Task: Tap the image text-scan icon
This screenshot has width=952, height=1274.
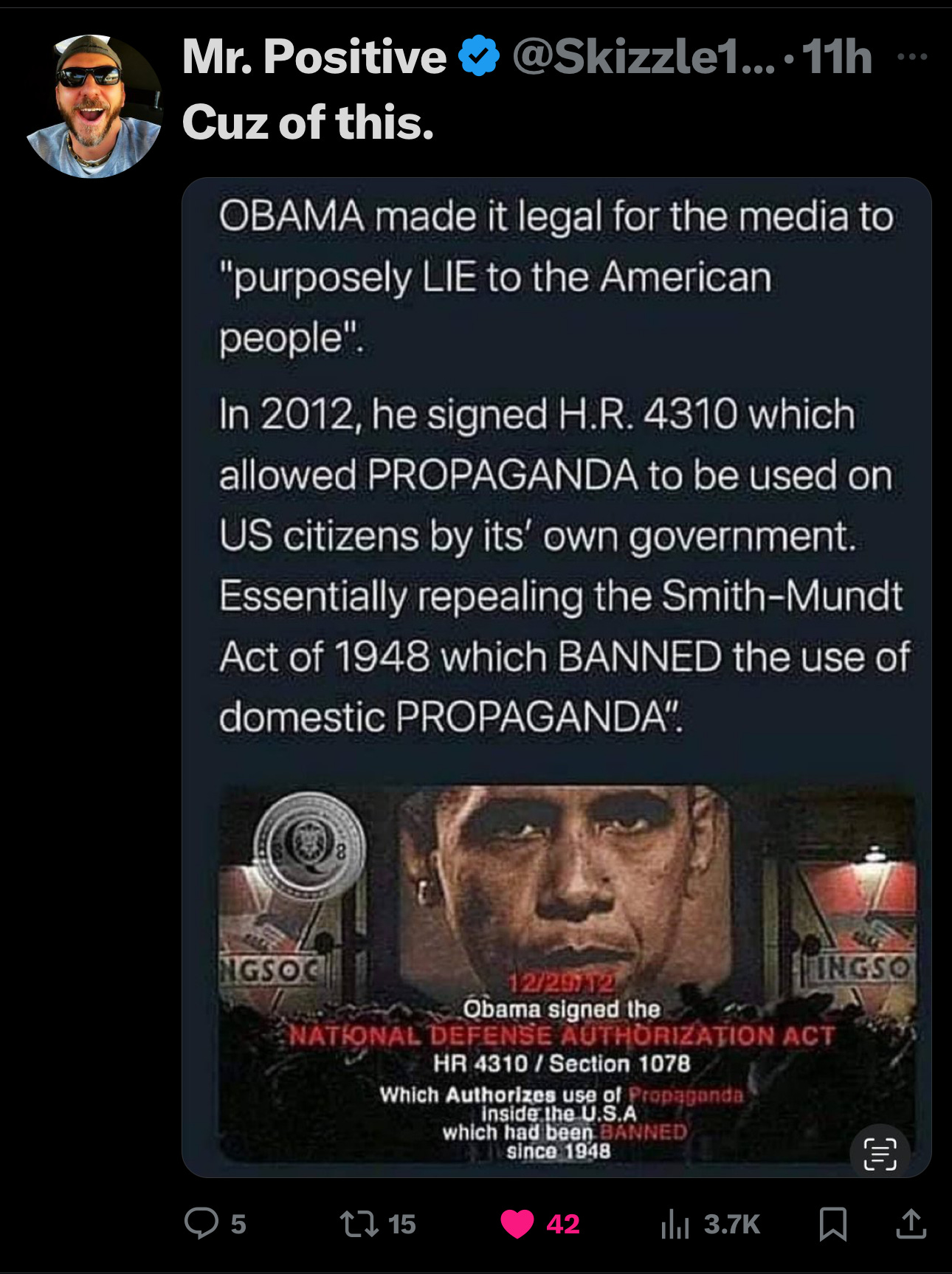Action: click(880, 1154)
